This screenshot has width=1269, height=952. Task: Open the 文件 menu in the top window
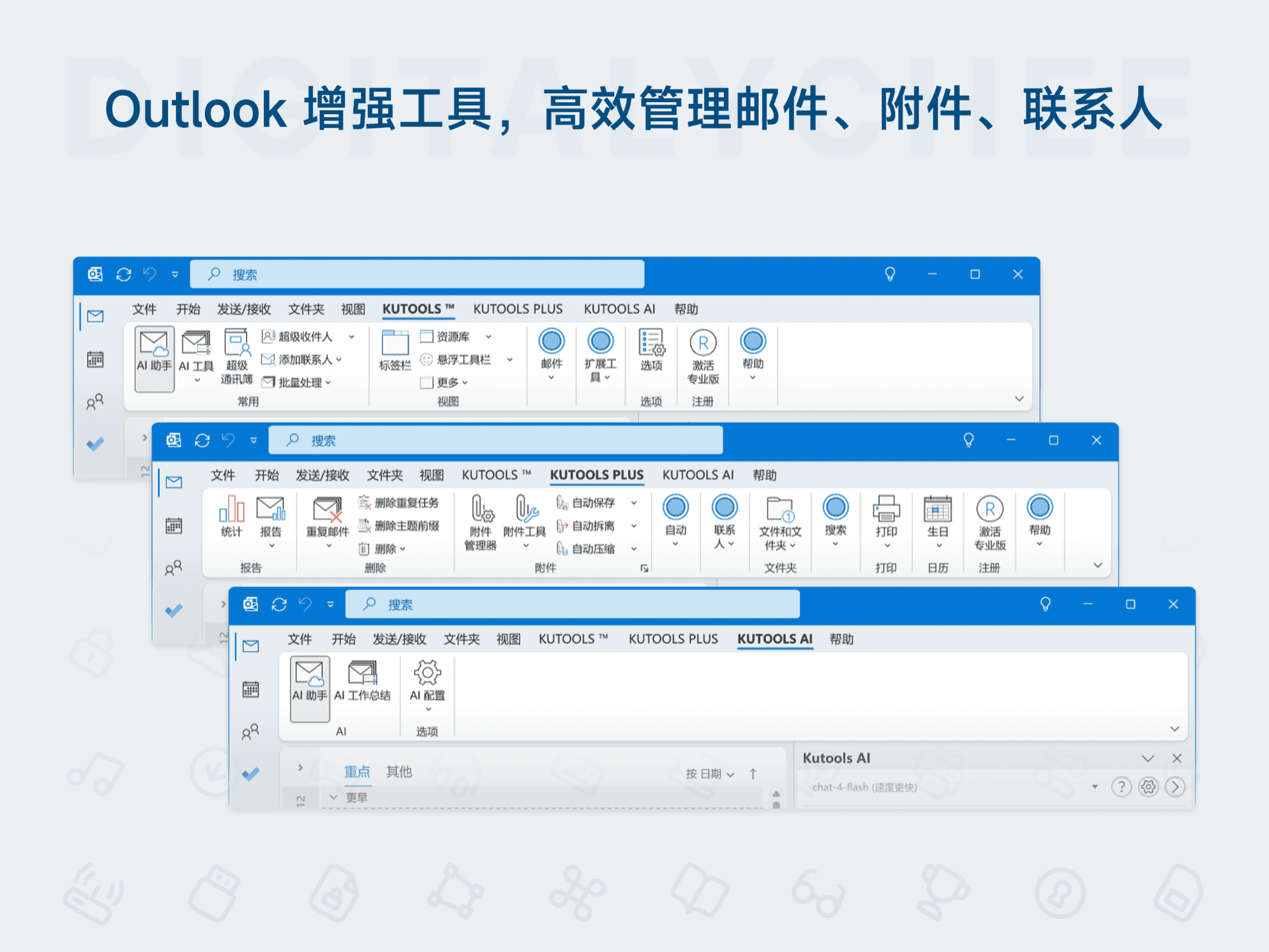[x=145, y=310]
